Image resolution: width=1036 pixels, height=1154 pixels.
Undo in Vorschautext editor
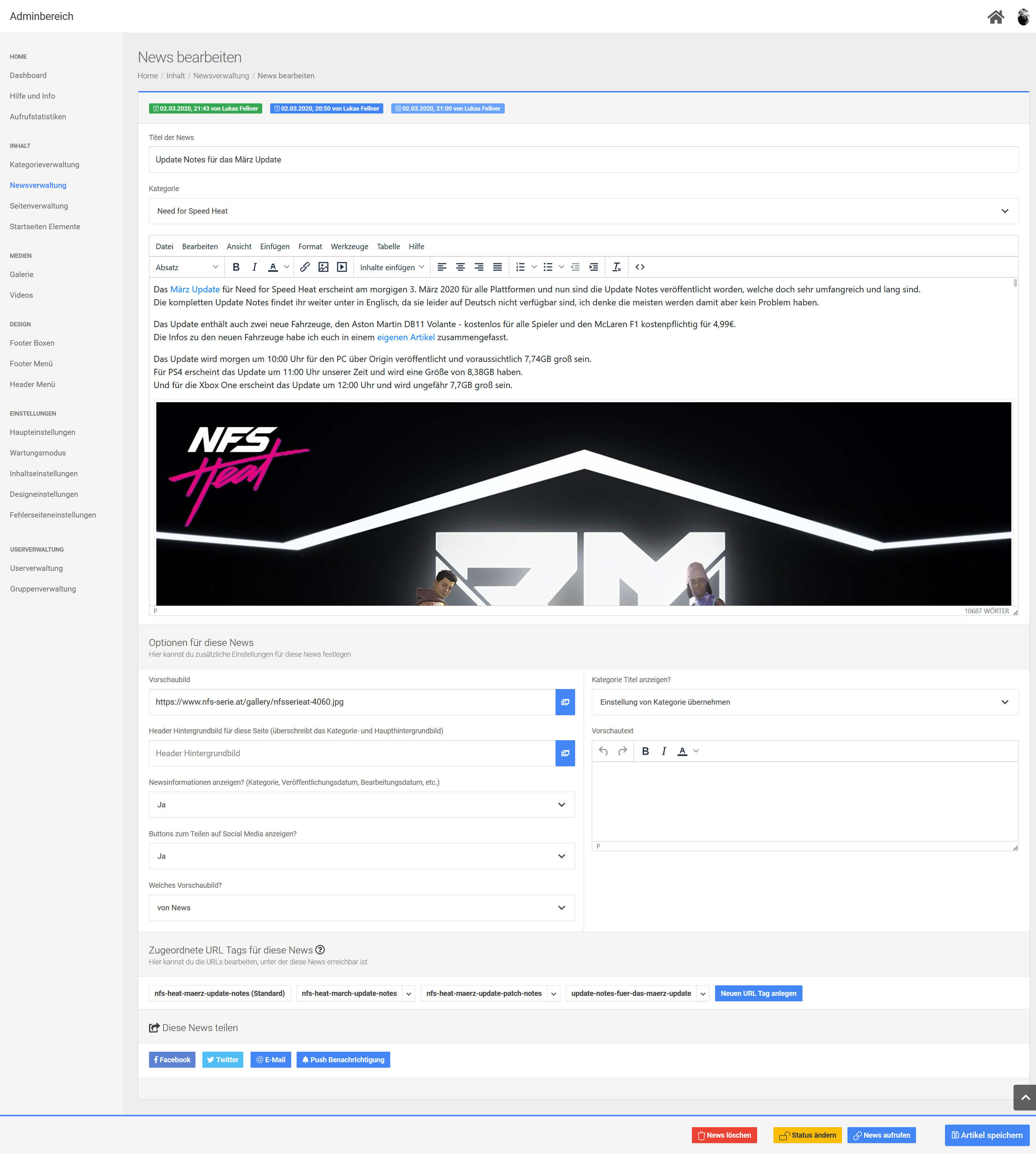click(x=603, y=751)
